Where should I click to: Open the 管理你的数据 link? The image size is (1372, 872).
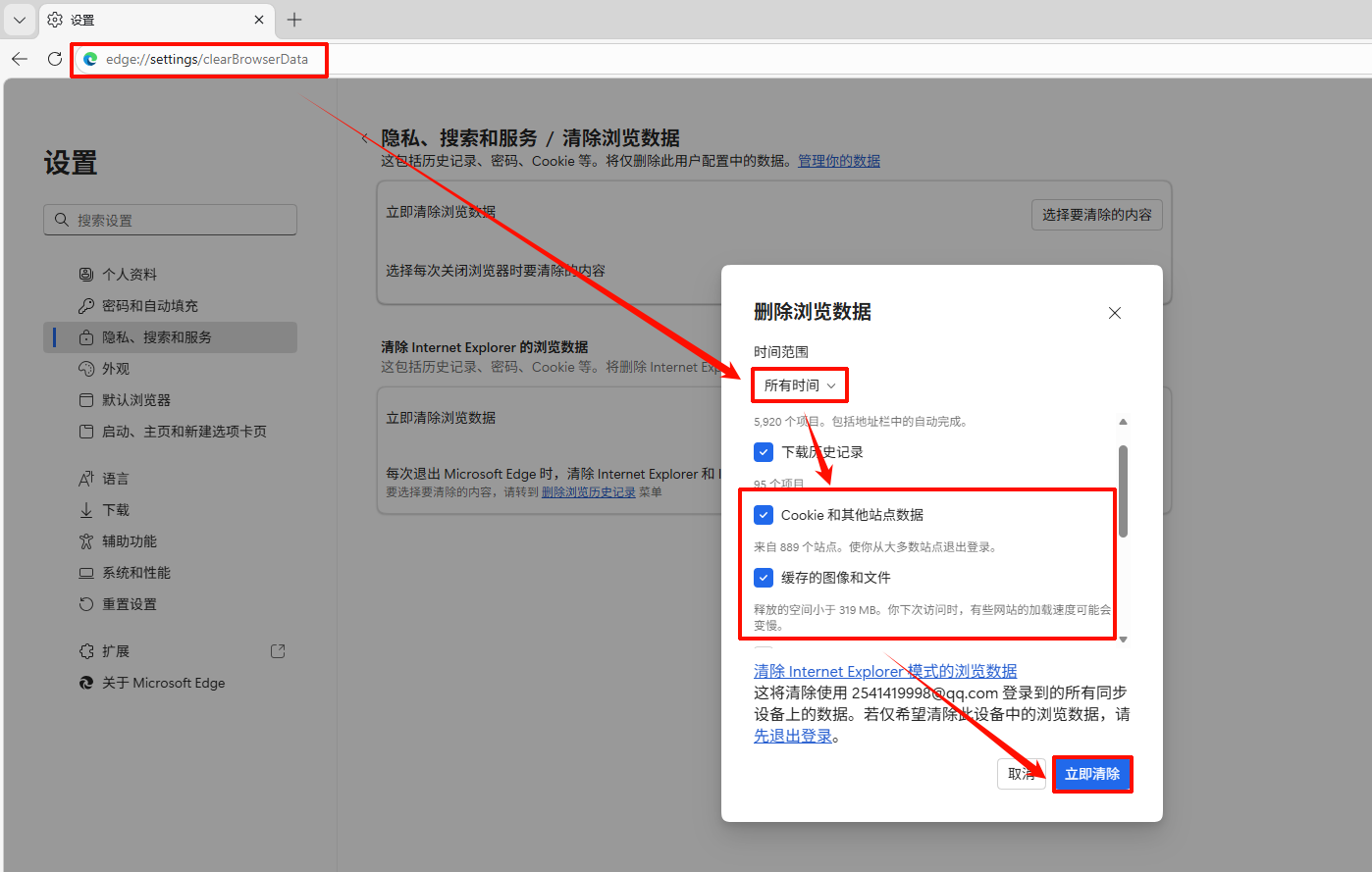point(839,160)
